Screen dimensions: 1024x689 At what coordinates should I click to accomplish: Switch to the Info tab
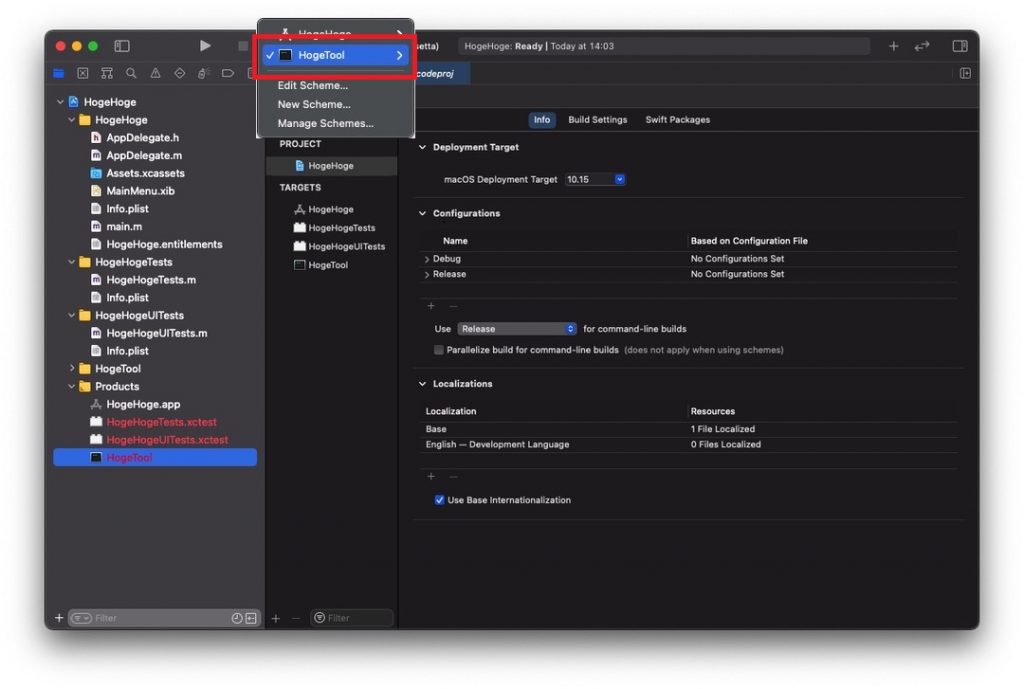click(541, 120)
